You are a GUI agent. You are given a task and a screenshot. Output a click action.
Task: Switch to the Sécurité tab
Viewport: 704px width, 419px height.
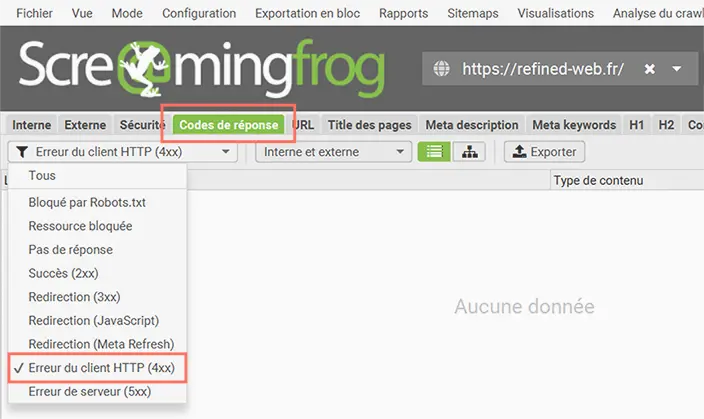coord(141,125)
